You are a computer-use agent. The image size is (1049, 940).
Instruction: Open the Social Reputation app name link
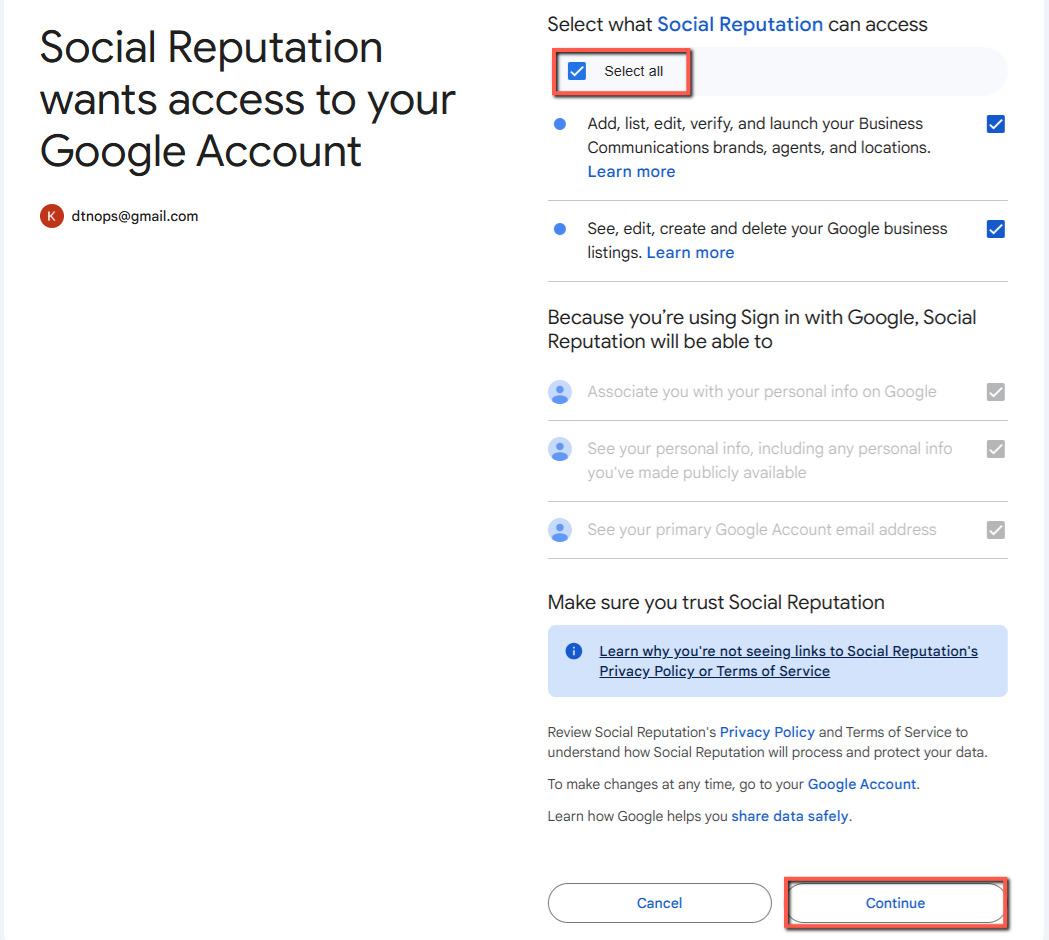(x=740, y=25)
